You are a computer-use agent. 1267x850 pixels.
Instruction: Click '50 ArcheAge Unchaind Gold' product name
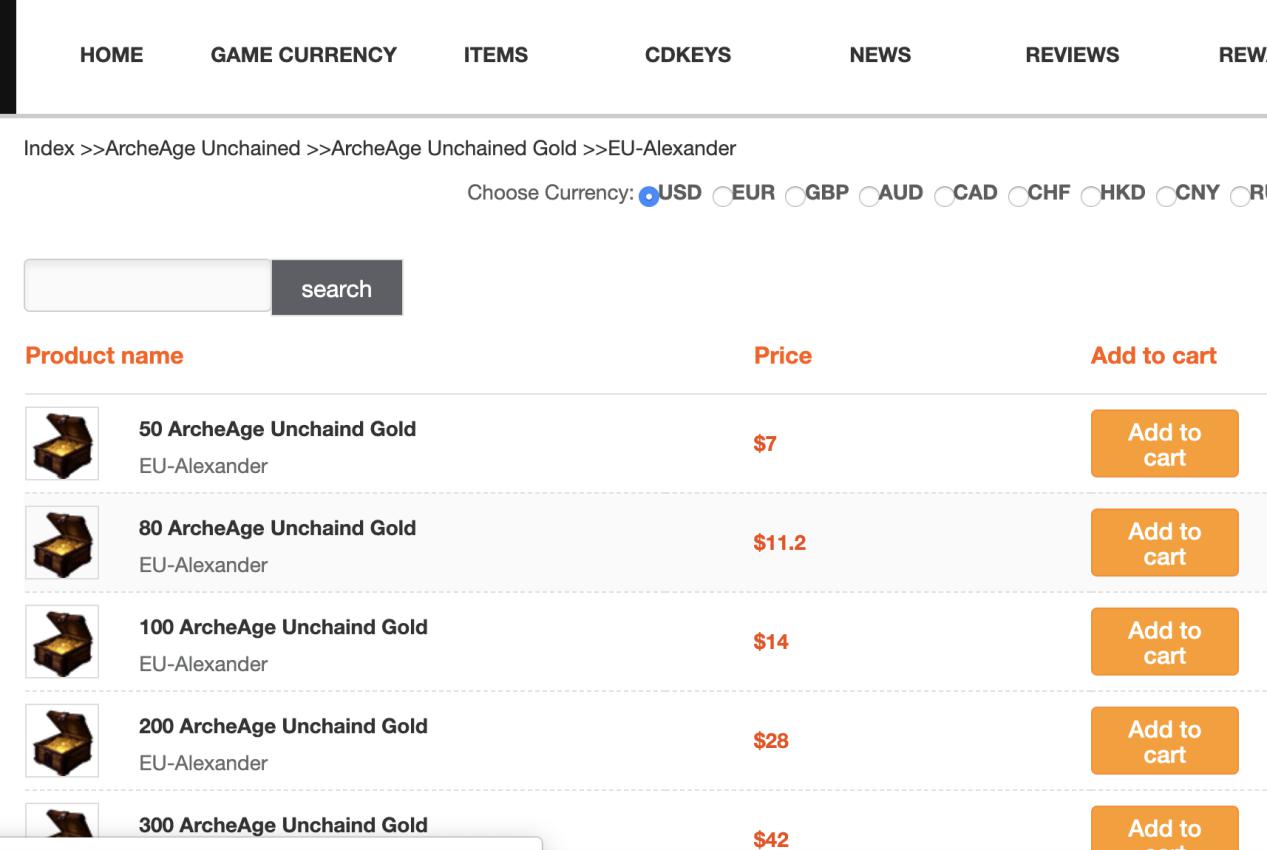[x=277, y=429]
